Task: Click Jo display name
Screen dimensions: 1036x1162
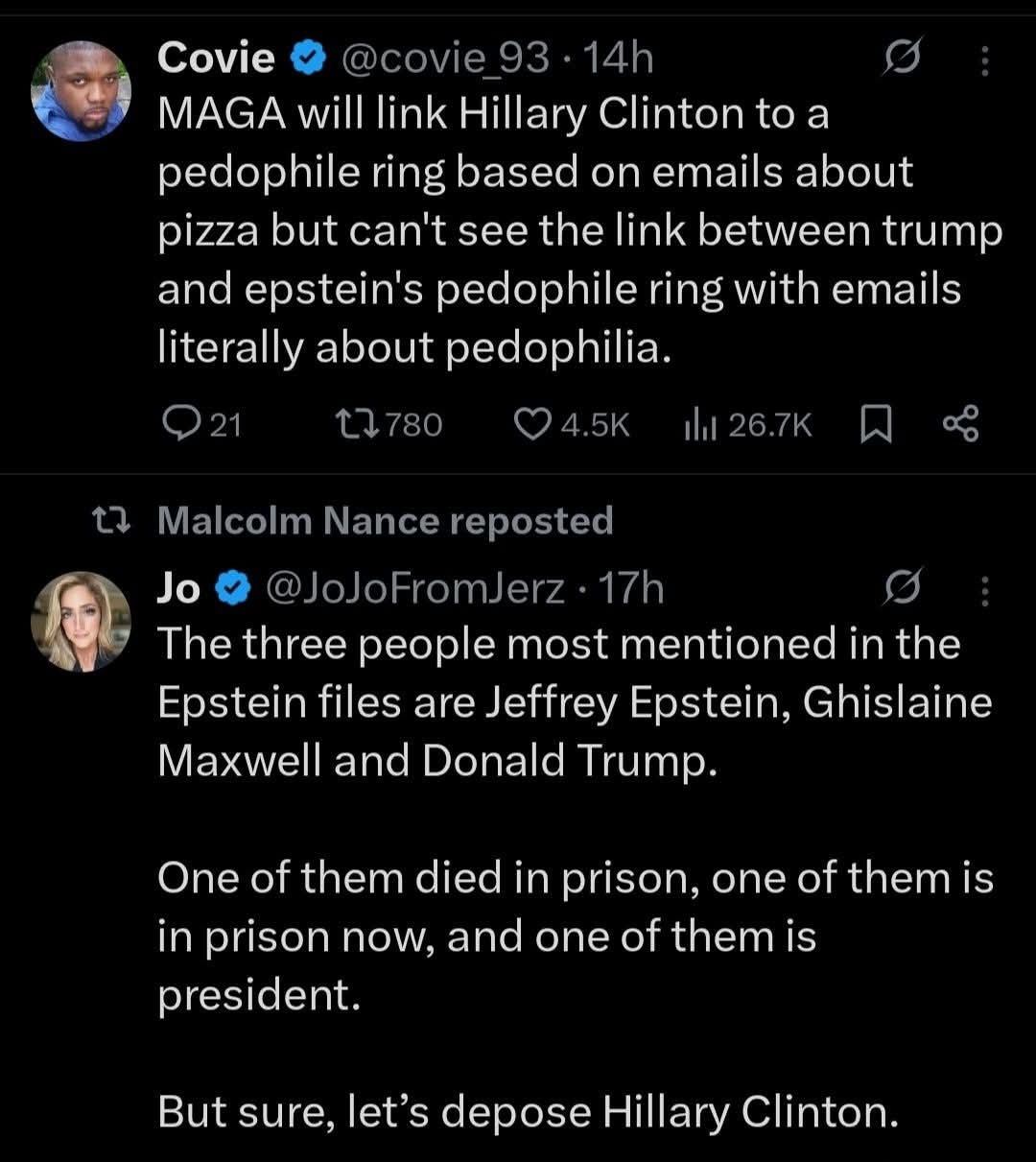Action: point(177,589)
